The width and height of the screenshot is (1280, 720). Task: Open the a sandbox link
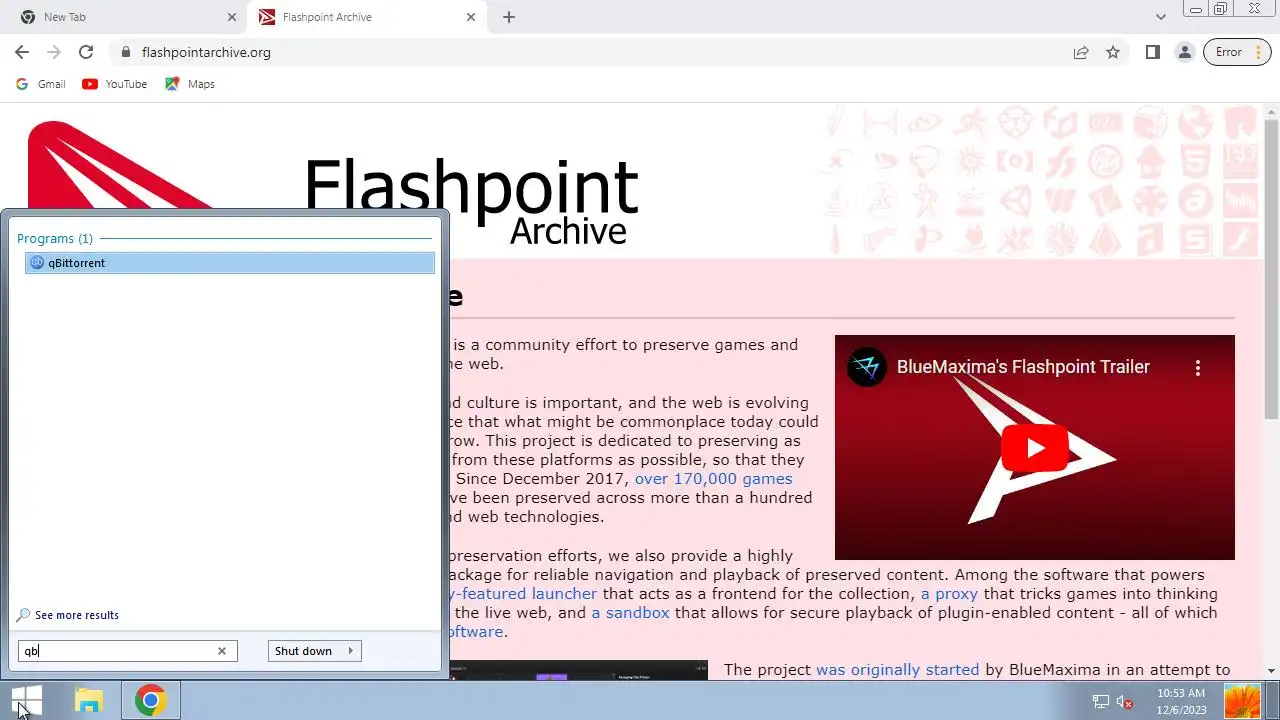click(630, 613)
